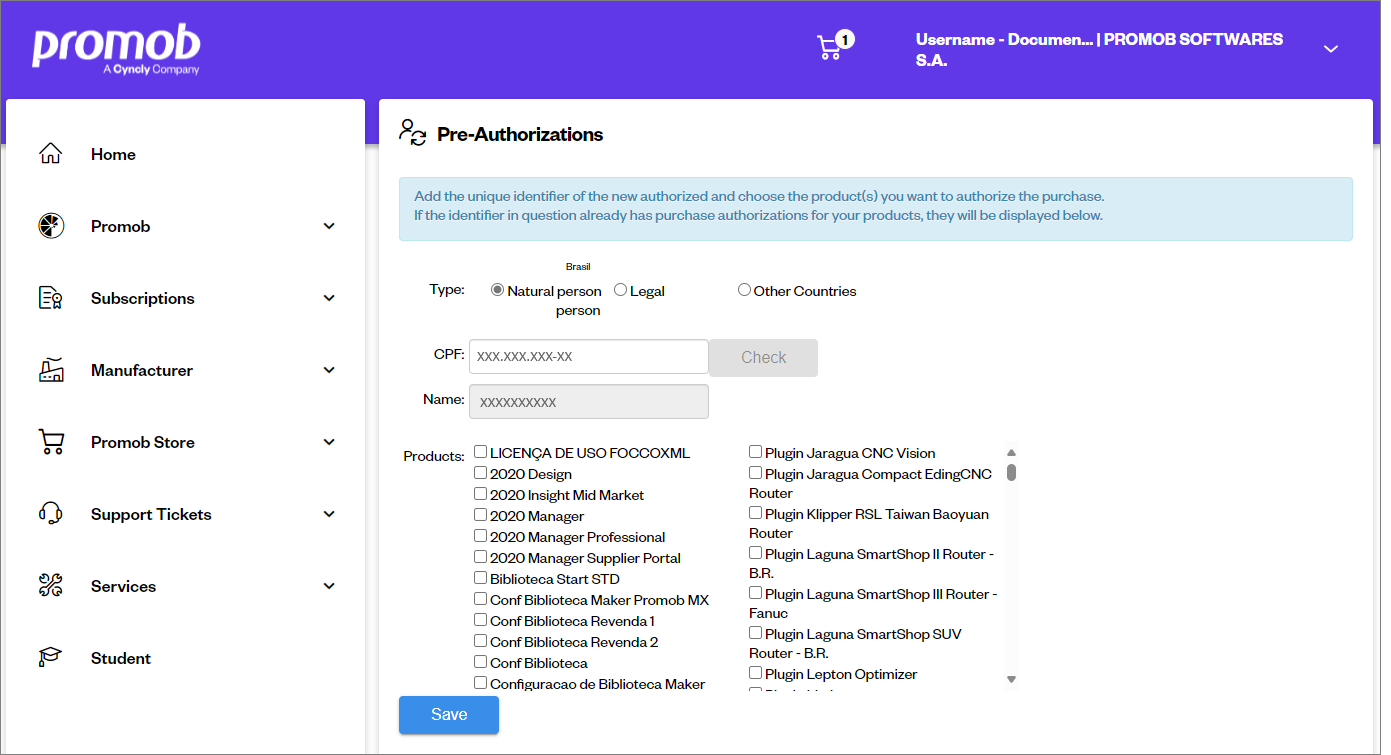This screenshot has height=755, width=1391.
Task: Expand the Promob menu chevron
Action: [330, 226]
